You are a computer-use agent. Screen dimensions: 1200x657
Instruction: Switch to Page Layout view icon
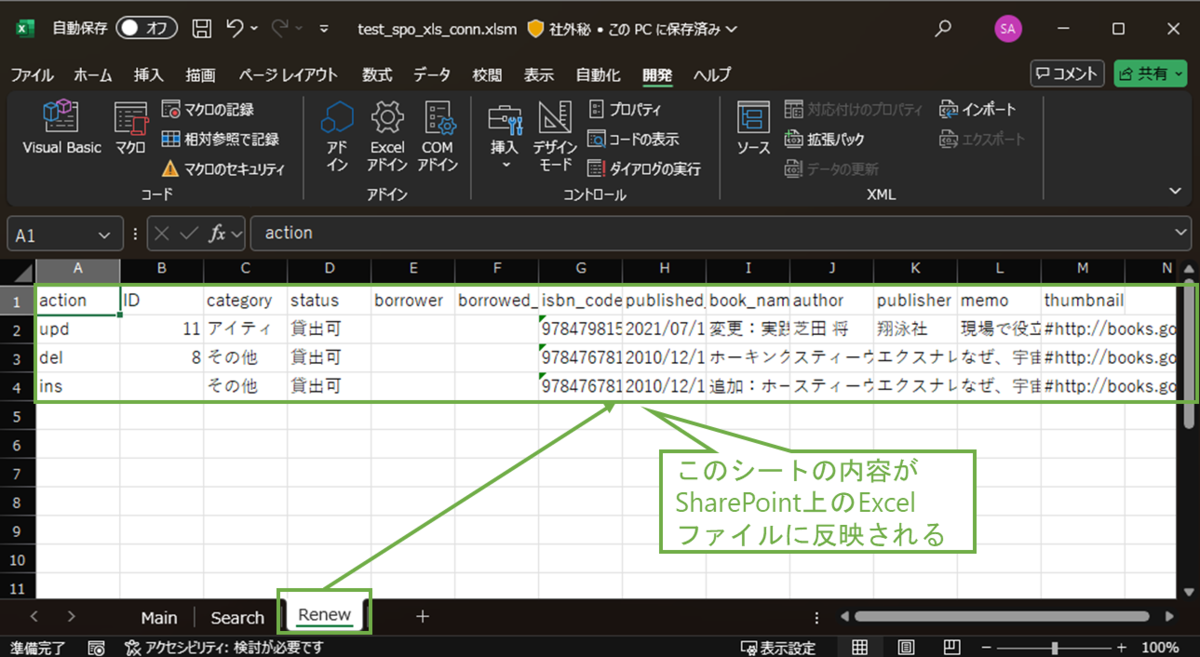[906, 647]
